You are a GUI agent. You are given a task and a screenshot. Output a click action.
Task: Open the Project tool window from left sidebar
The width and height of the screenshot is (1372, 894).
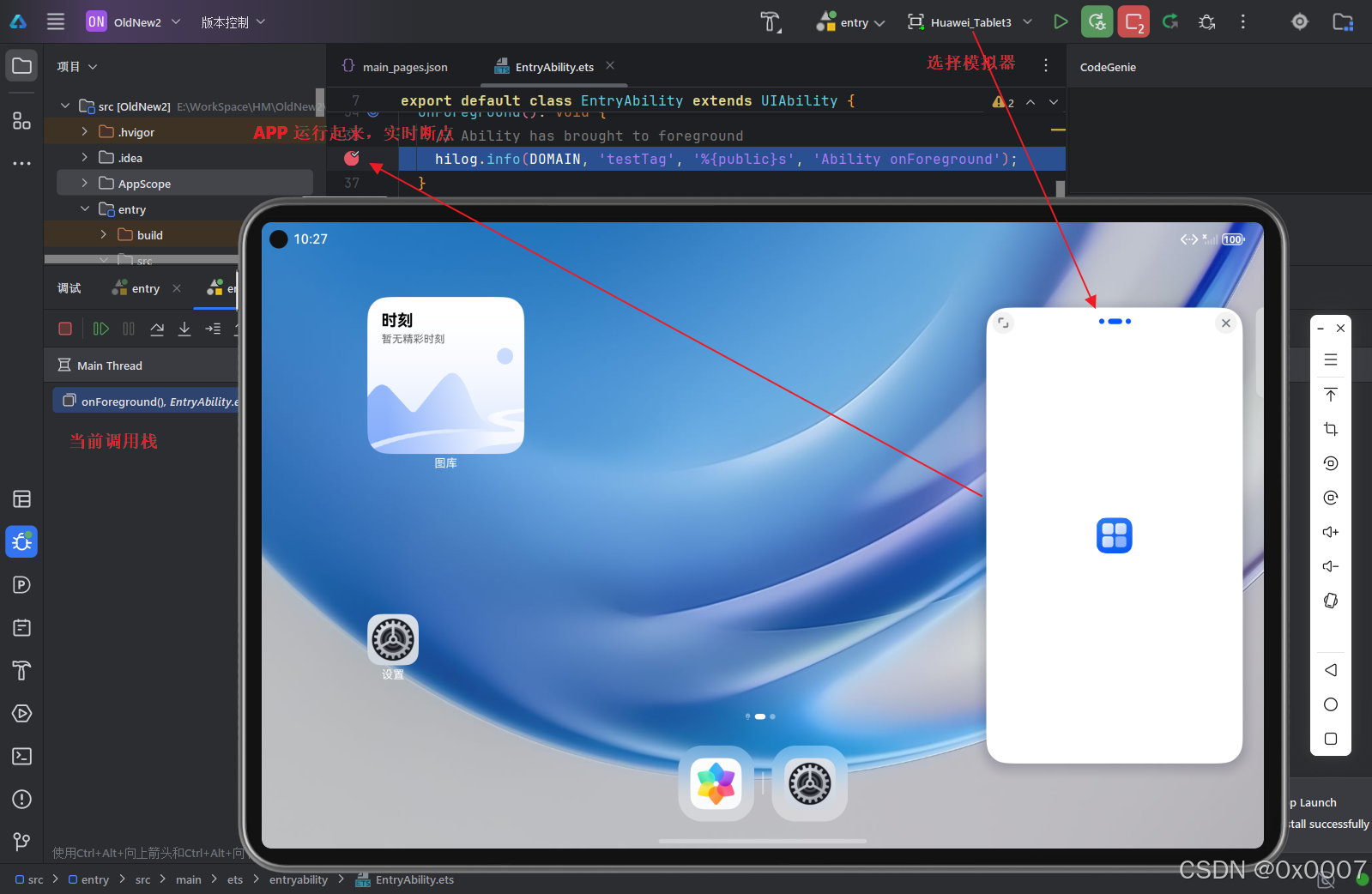(x=22, y=66)
